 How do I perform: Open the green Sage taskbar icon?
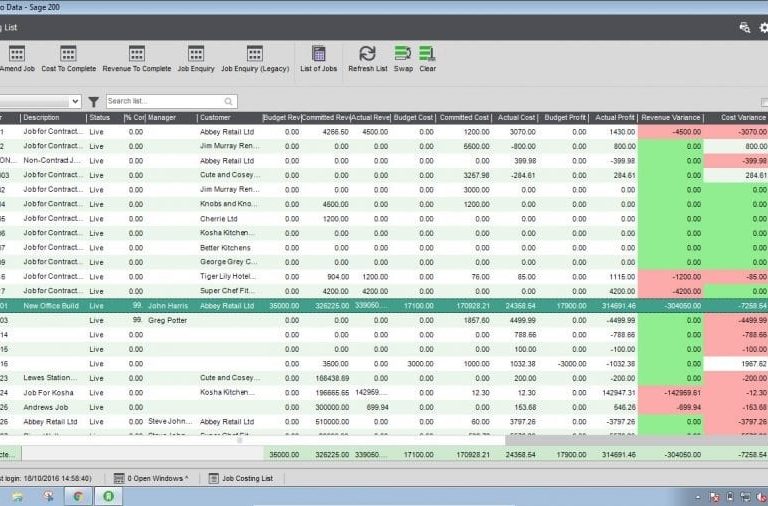[108, 496]
